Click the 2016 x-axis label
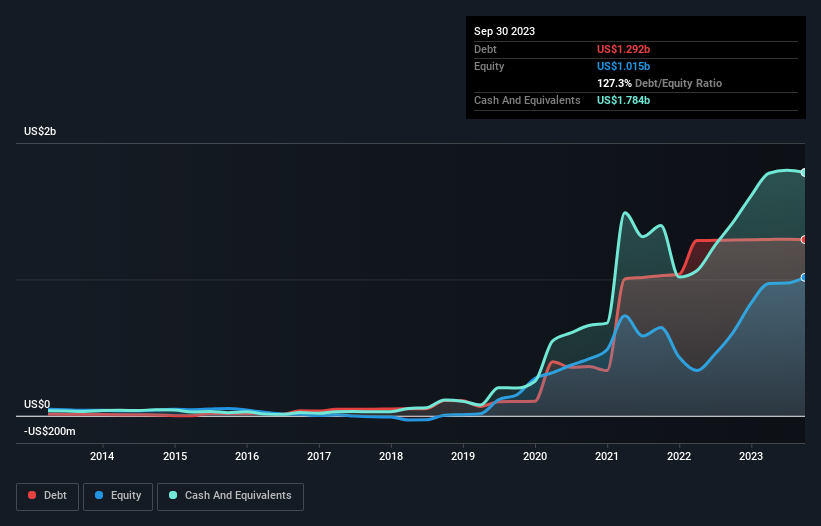The image size is (821, 526). pos(247,456)
